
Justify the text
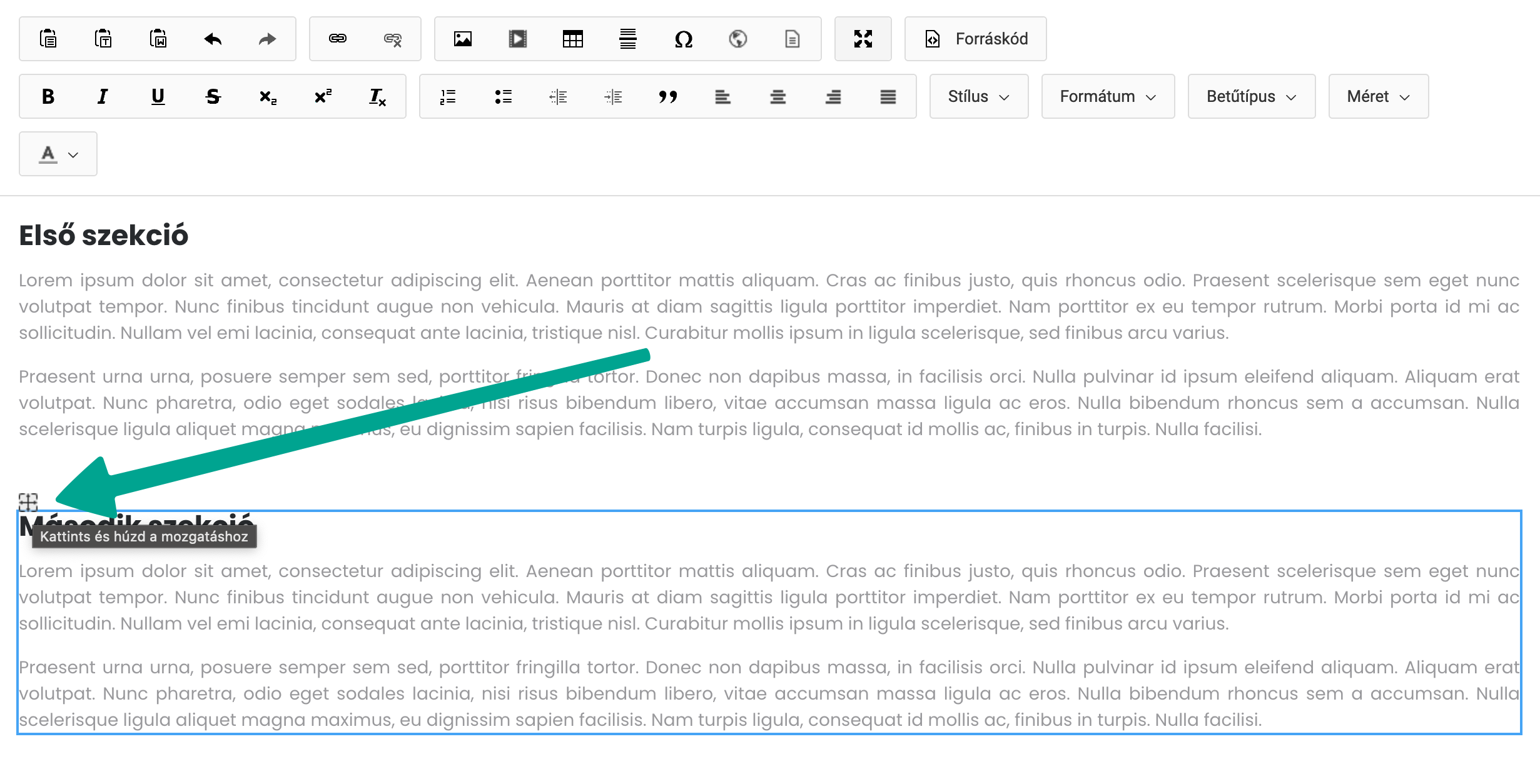[888, 96]
